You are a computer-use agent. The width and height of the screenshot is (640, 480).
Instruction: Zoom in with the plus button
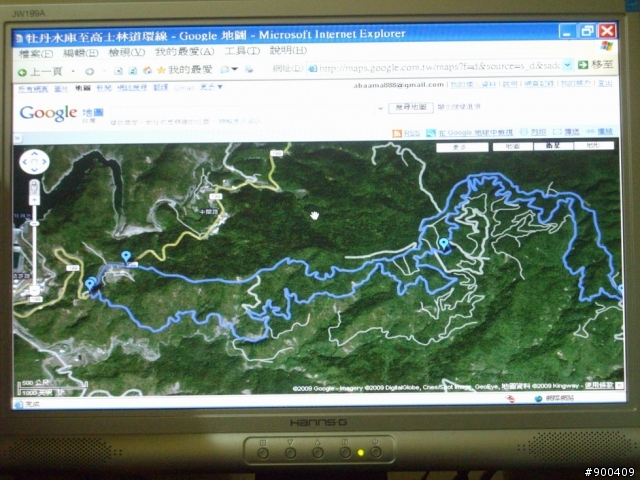(x=35, y=200)
